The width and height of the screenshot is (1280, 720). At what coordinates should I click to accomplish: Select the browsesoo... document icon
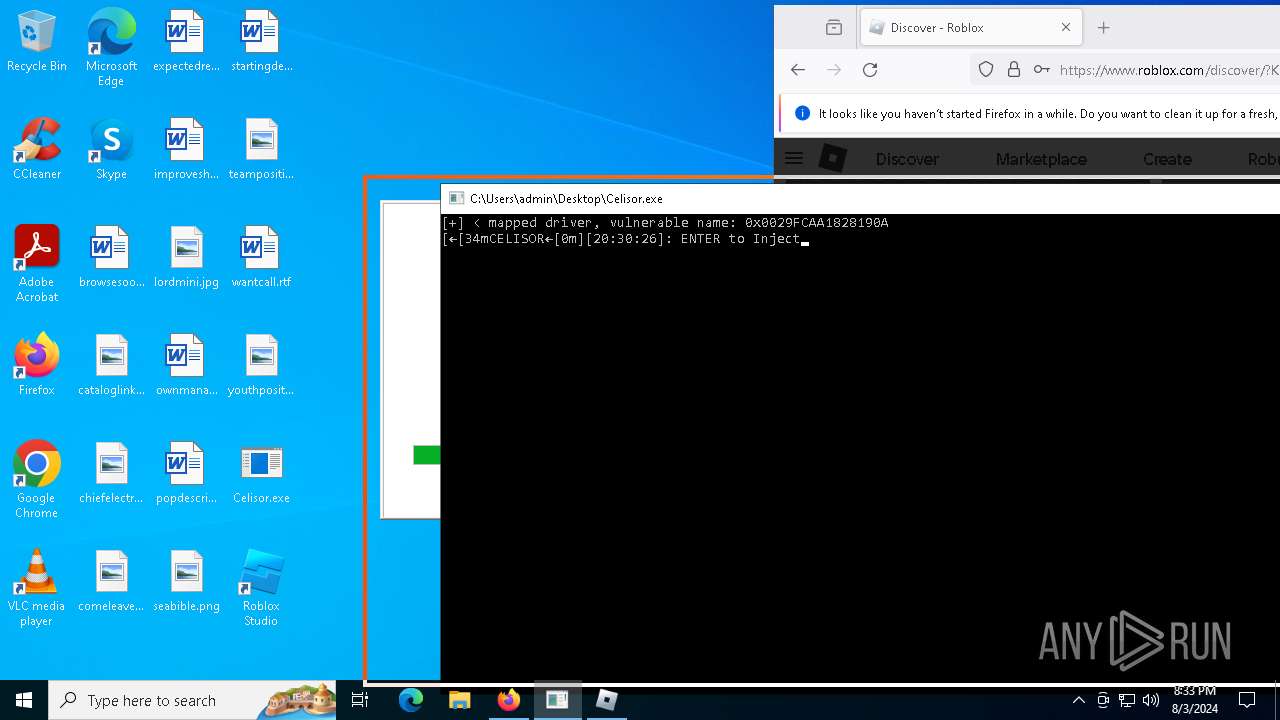point(111,258)
